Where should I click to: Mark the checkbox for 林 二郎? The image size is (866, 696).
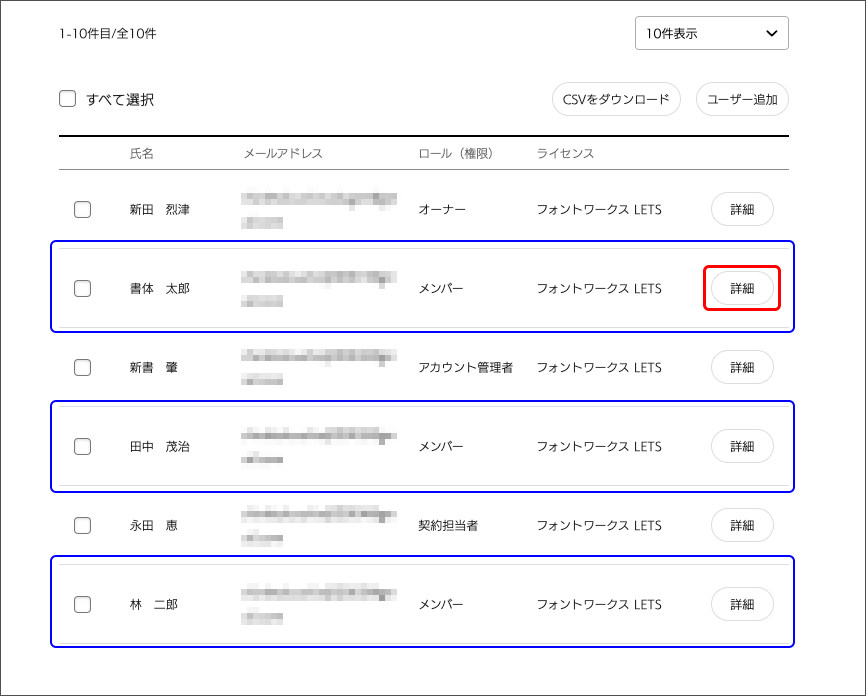(x=83, y=604)
